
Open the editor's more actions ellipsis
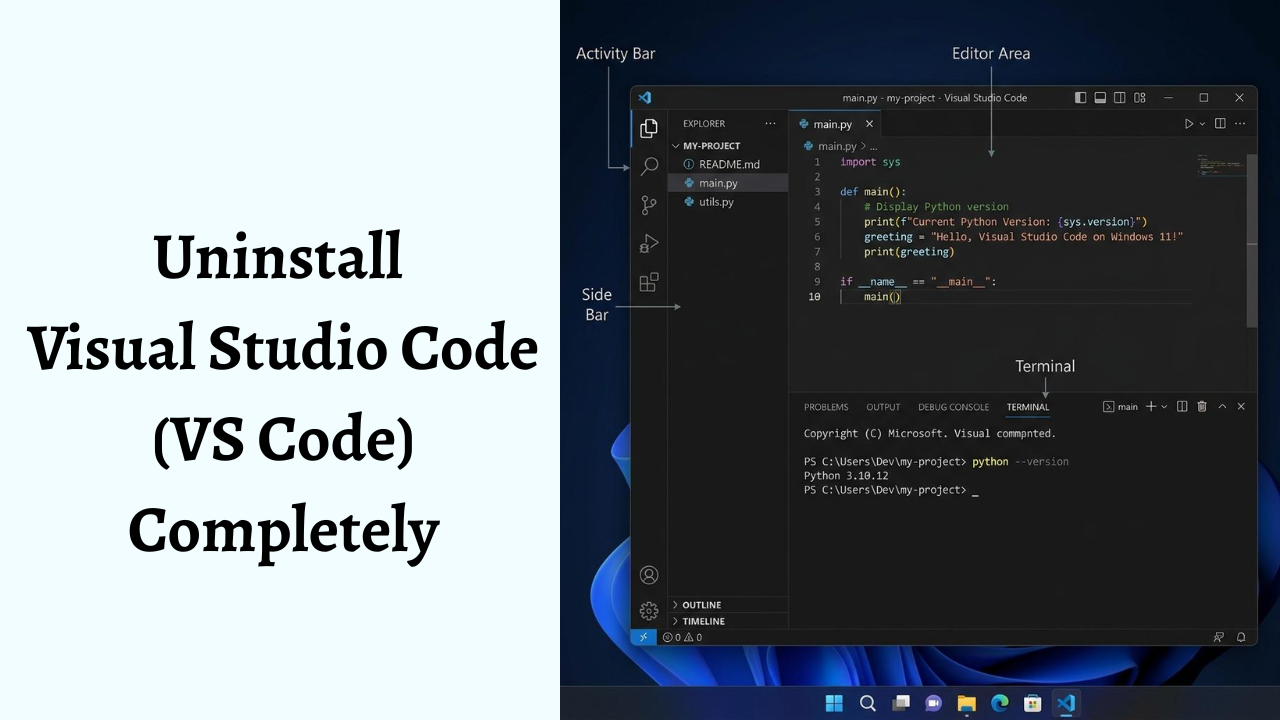pyautogui.click(x=1240, y=124)
